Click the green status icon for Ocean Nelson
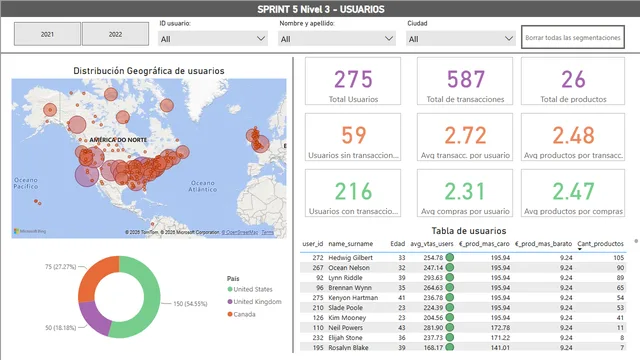Viewport: 640px width, 360px height. coord(449,268)
